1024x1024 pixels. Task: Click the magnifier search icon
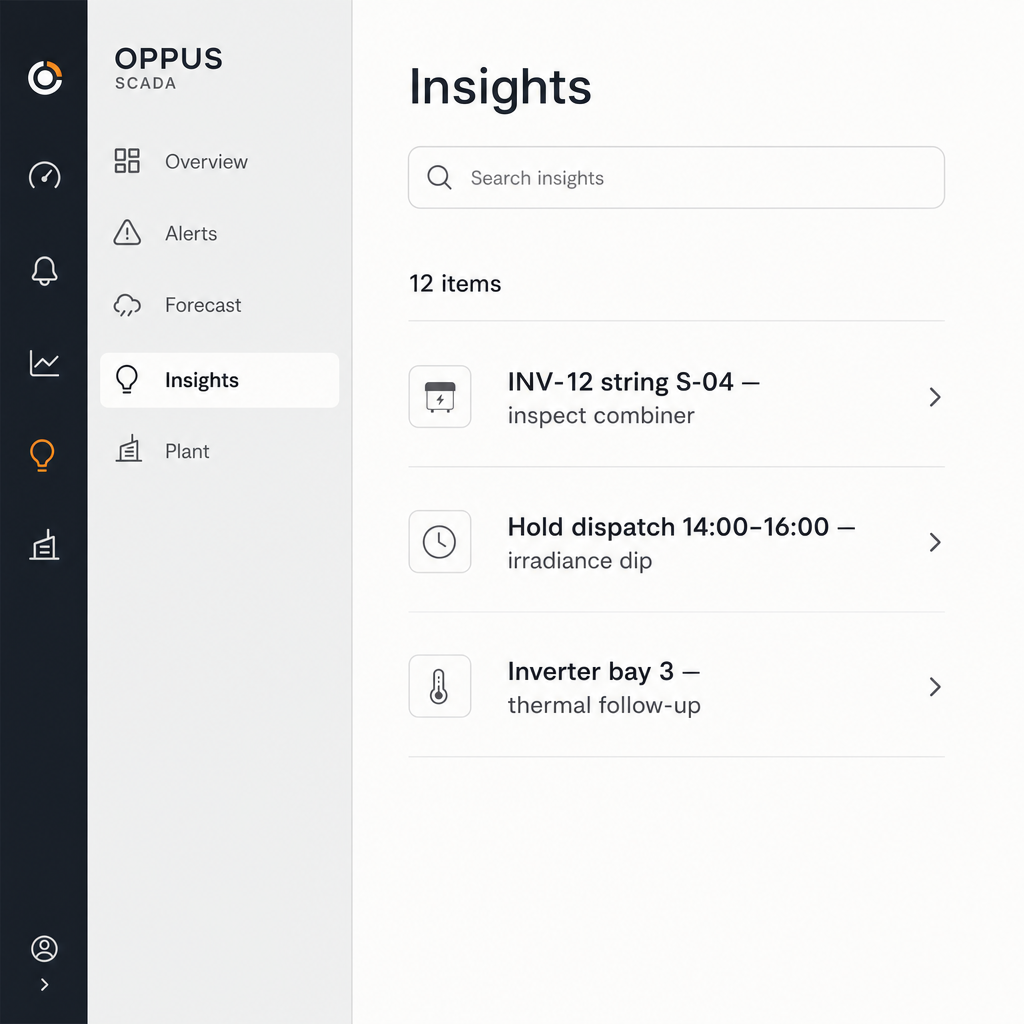click(440, 178)
